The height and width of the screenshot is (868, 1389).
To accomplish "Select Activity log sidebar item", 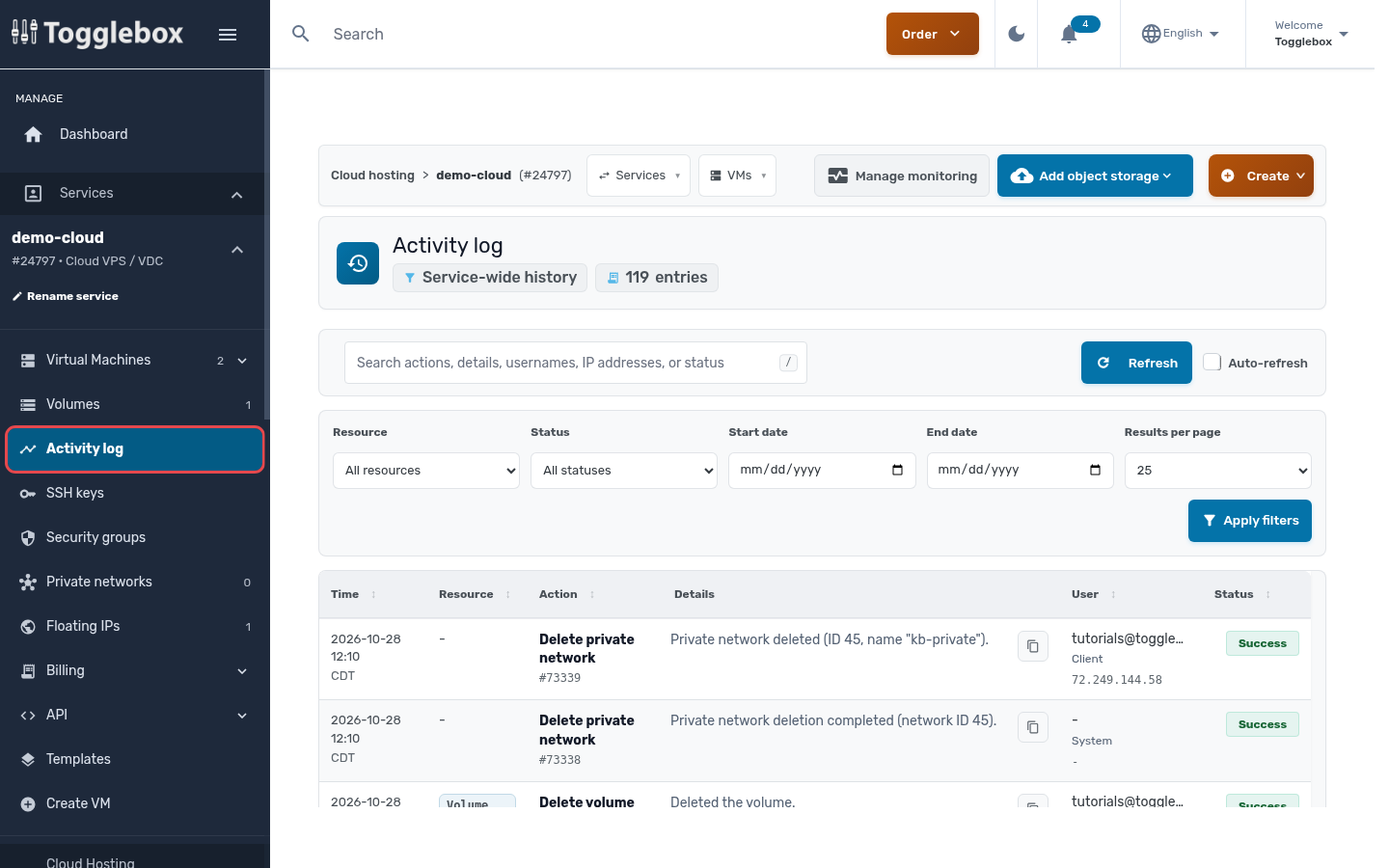I will tap(135, 448).
